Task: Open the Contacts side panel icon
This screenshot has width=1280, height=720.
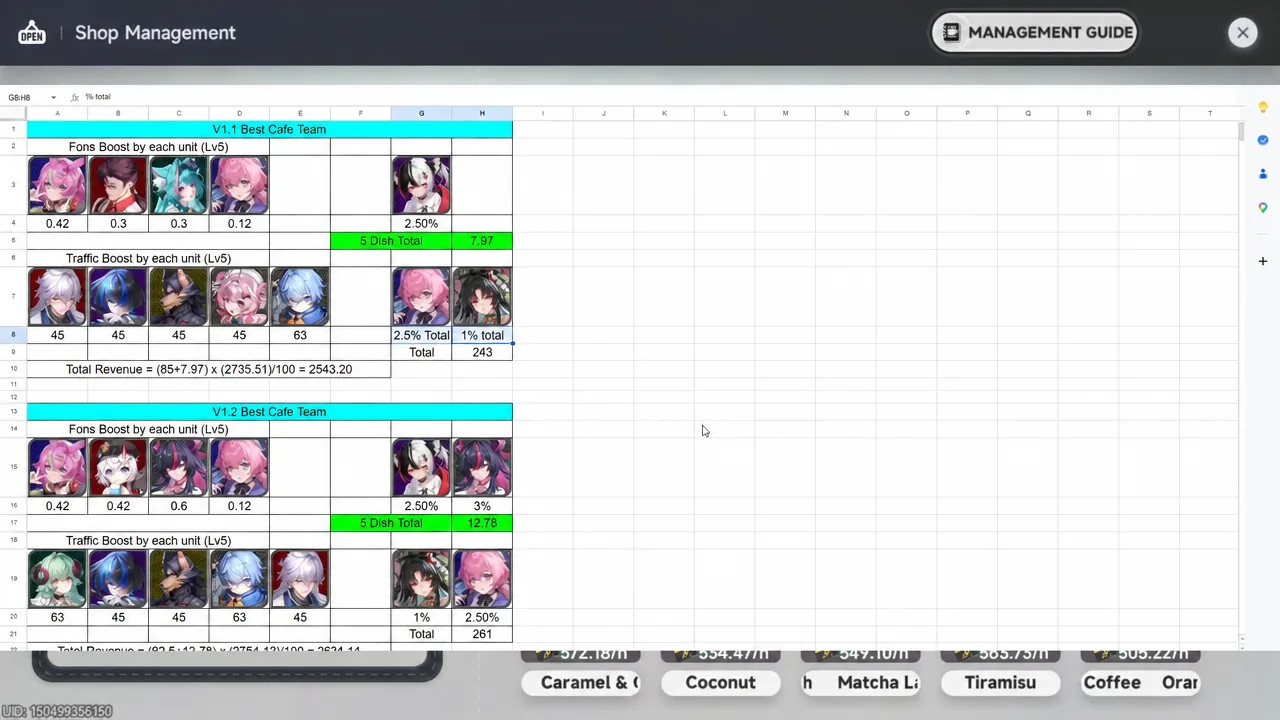Action: pos(1263,174)
